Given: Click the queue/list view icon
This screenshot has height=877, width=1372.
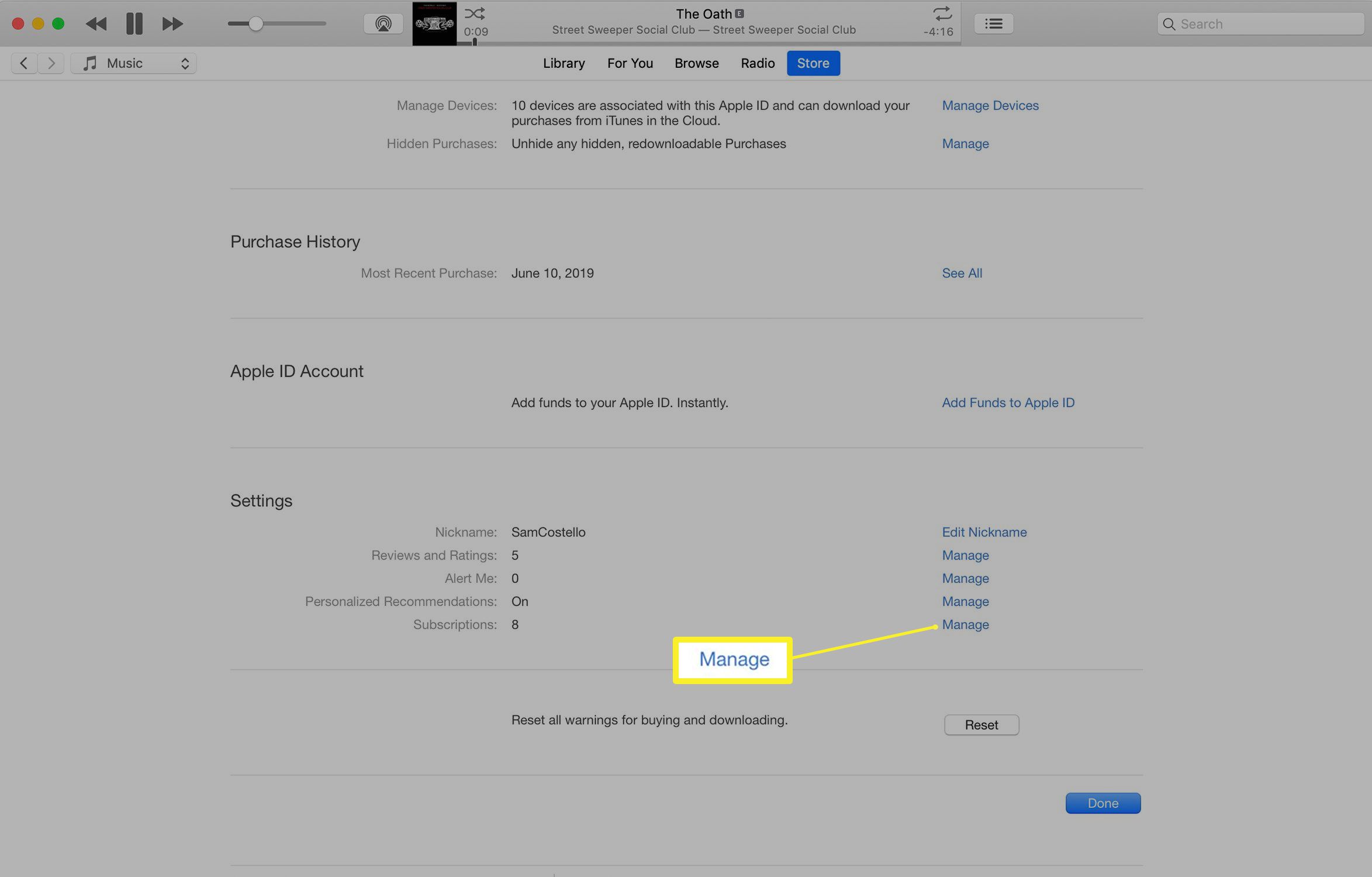Looking at the screenshot, I should pyautogui.click(x=993, y=22).
